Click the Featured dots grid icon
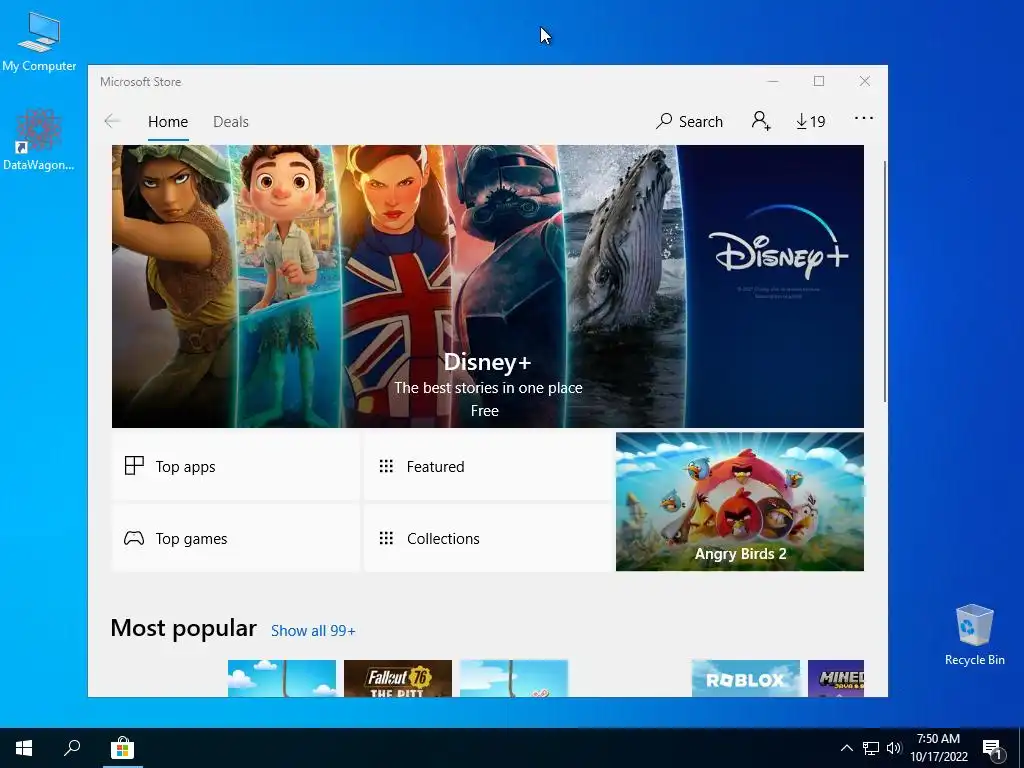The height and width of the screenshot is (768, 1024). [x=386, y=466]
